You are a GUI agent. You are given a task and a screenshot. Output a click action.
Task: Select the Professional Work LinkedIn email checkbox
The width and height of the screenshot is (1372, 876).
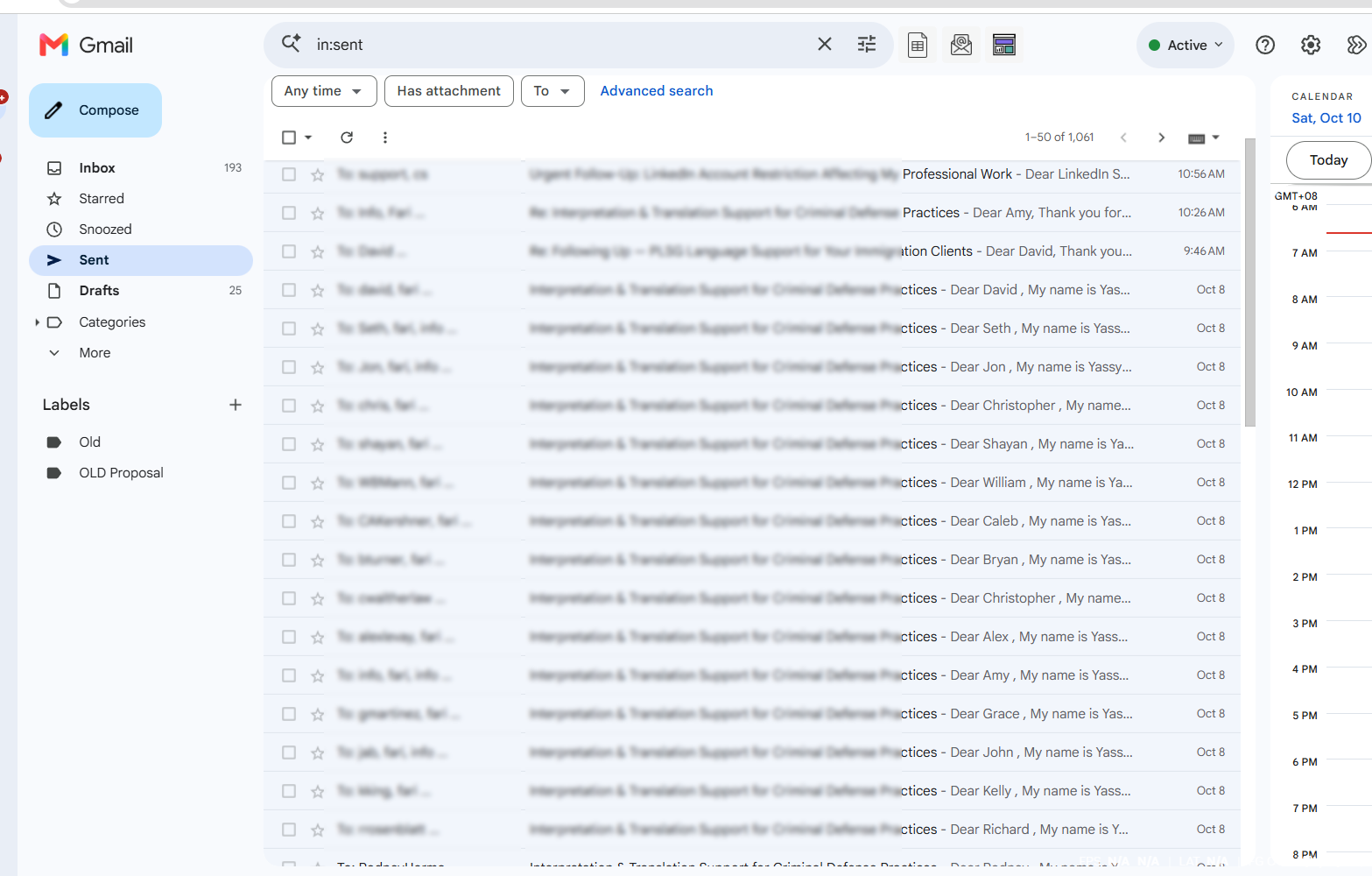click(289, 174)
